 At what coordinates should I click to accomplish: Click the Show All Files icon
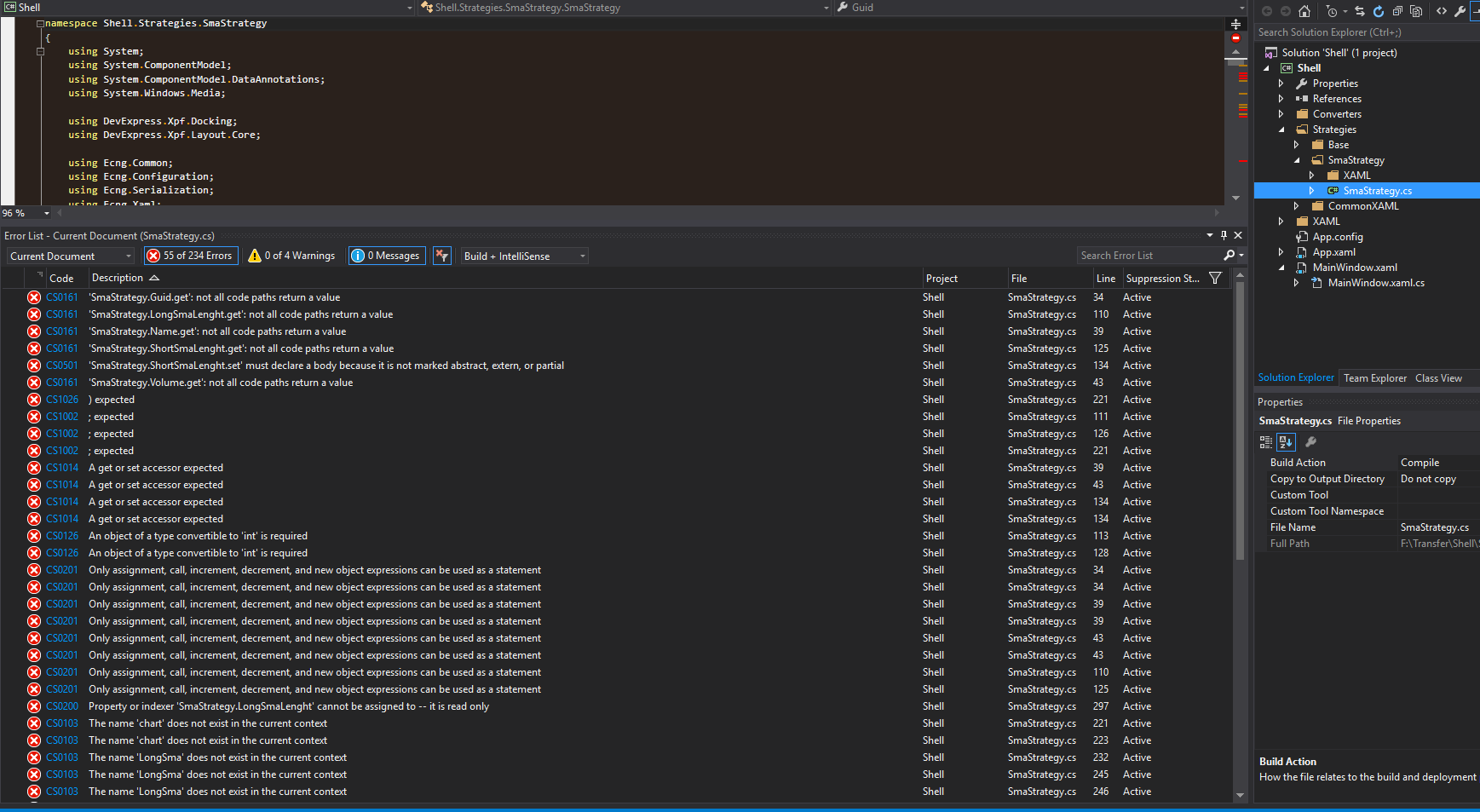click(x=1416, y=11)
